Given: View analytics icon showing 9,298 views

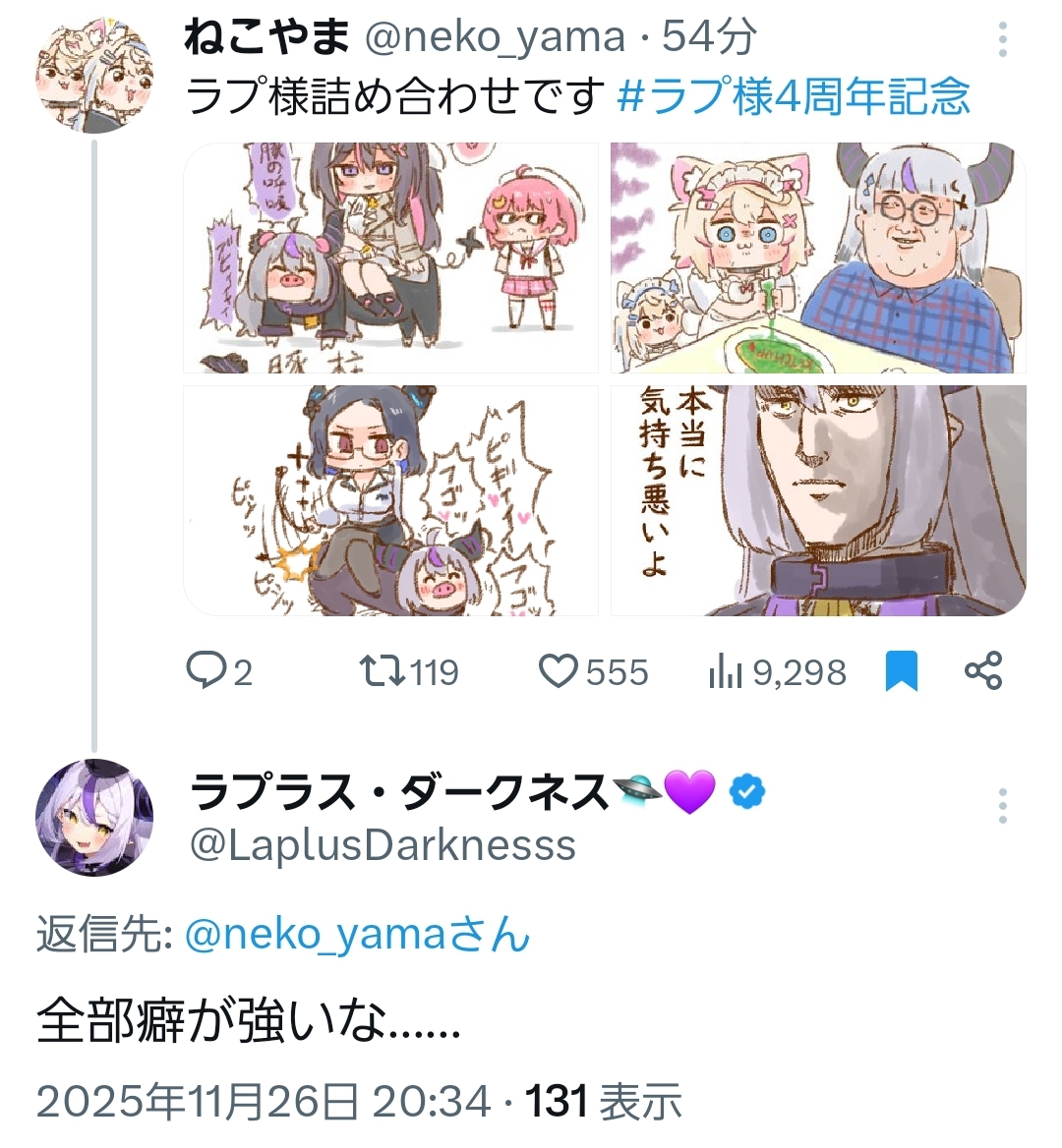Looking at the screenshot, I should (725, 672).
